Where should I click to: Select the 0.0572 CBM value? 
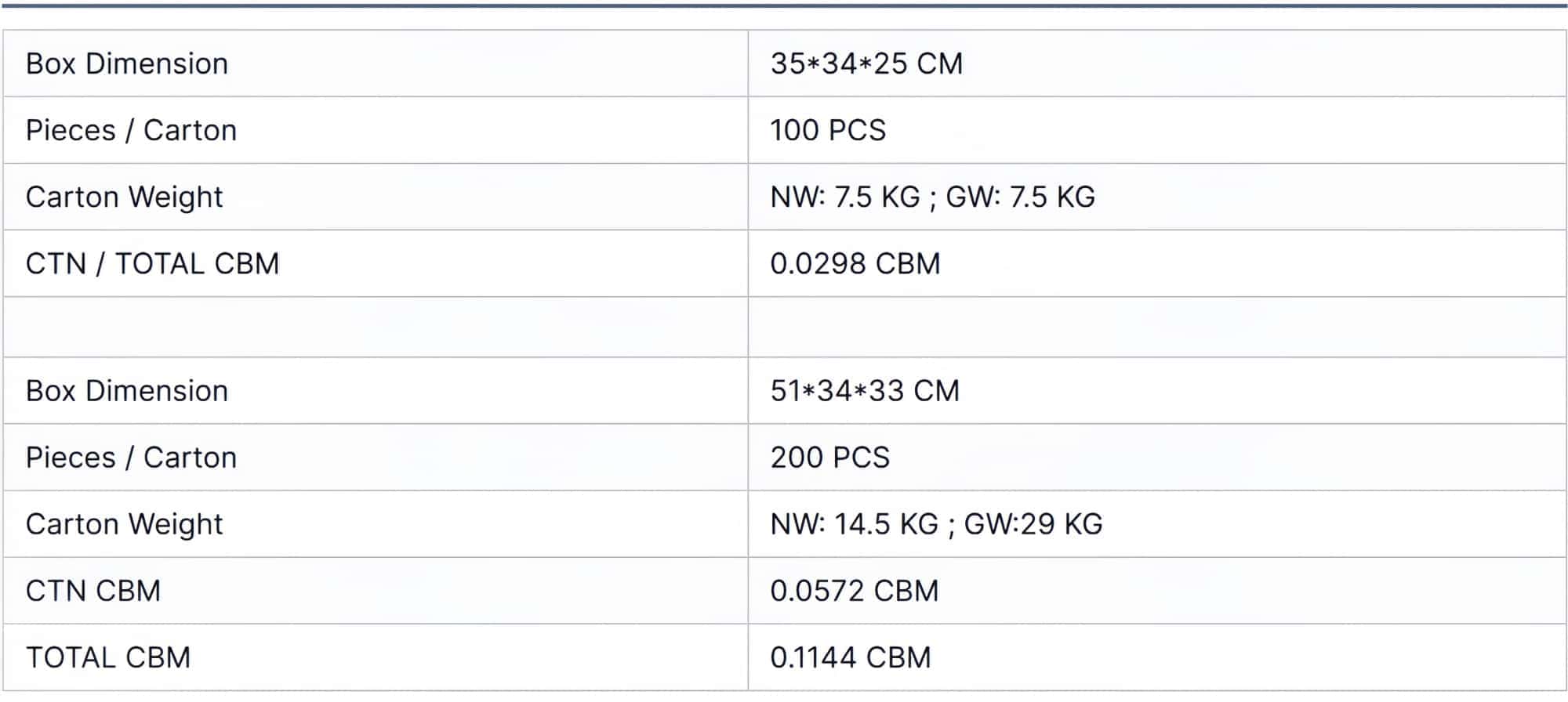(x=854, y=590)
